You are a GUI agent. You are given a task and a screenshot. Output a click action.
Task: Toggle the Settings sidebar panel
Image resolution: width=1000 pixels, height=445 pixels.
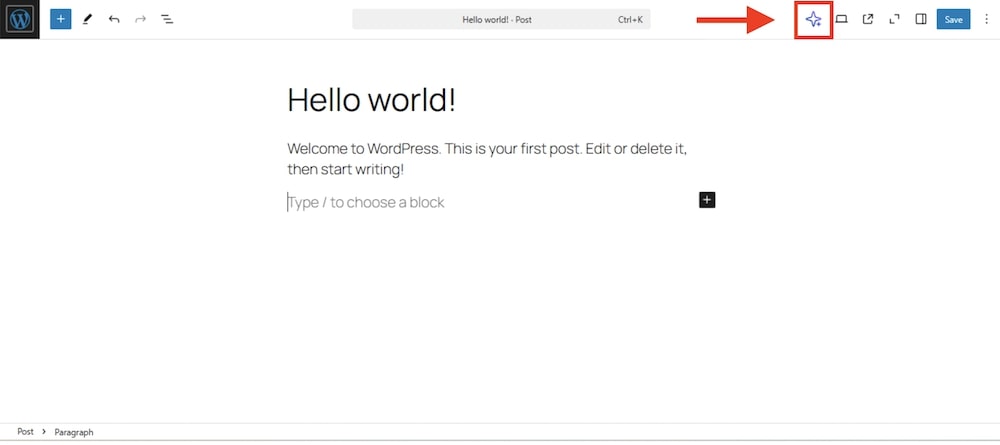tap(921, 19)
